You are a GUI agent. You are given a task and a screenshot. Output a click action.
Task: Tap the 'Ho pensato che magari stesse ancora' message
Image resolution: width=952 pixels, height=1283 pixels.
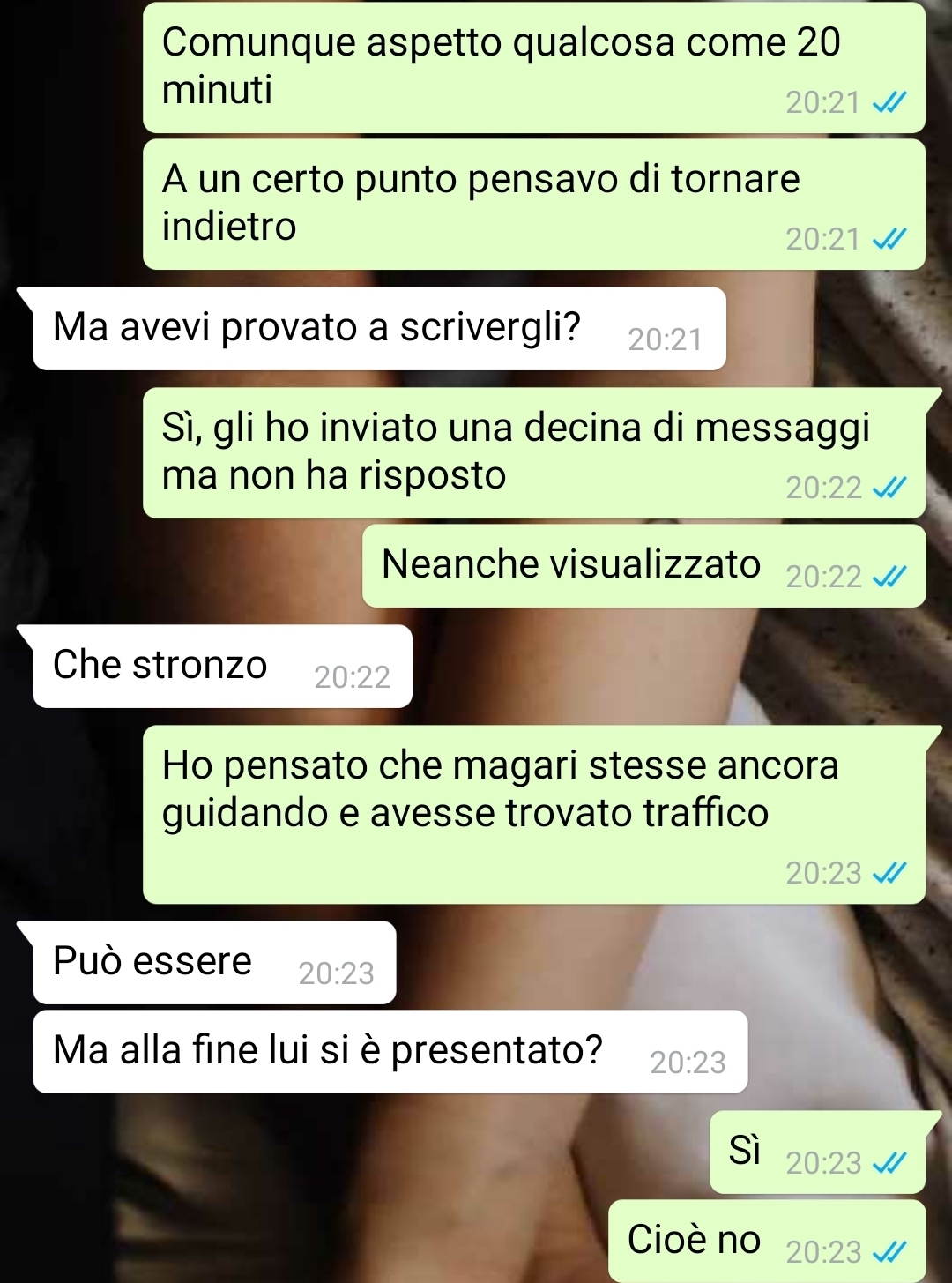(x=534, y=814)
